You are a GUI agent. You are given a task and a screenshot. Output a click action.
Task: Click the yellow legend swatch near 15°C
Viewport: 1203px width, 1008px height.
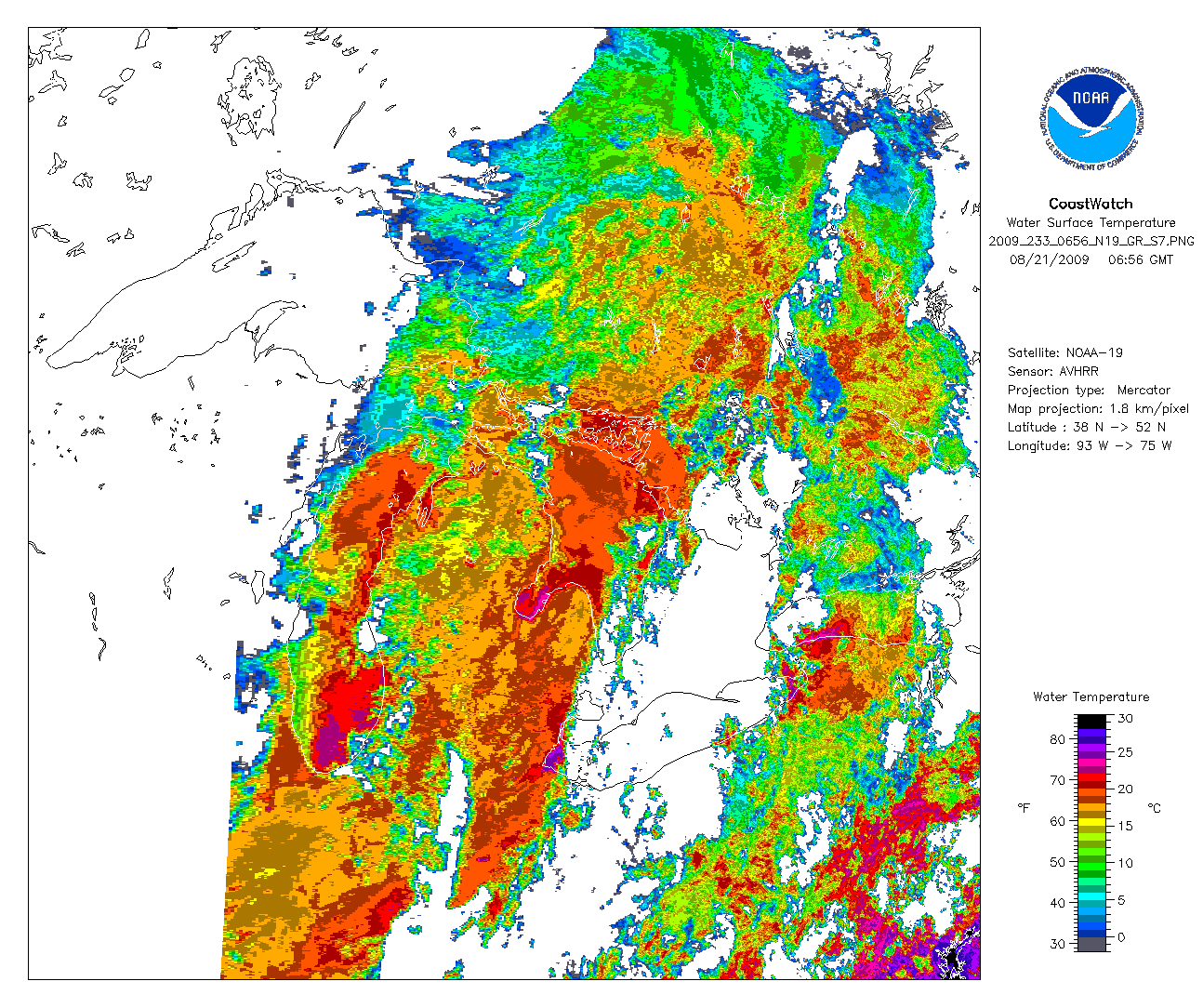point(1091,822)
